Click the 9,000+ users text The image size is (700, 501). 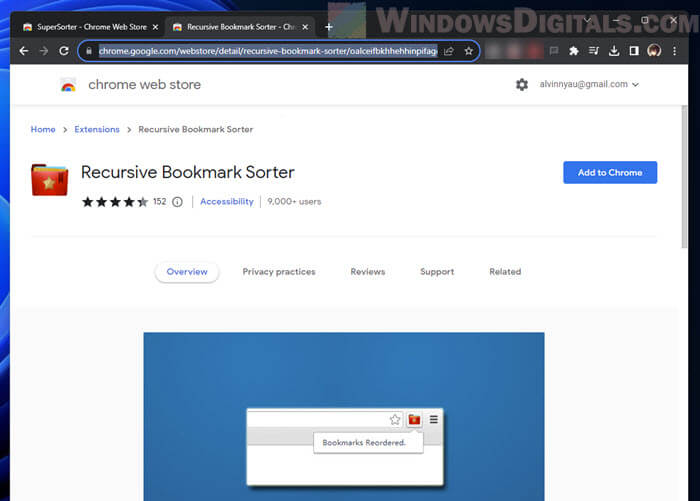(294, 202)
